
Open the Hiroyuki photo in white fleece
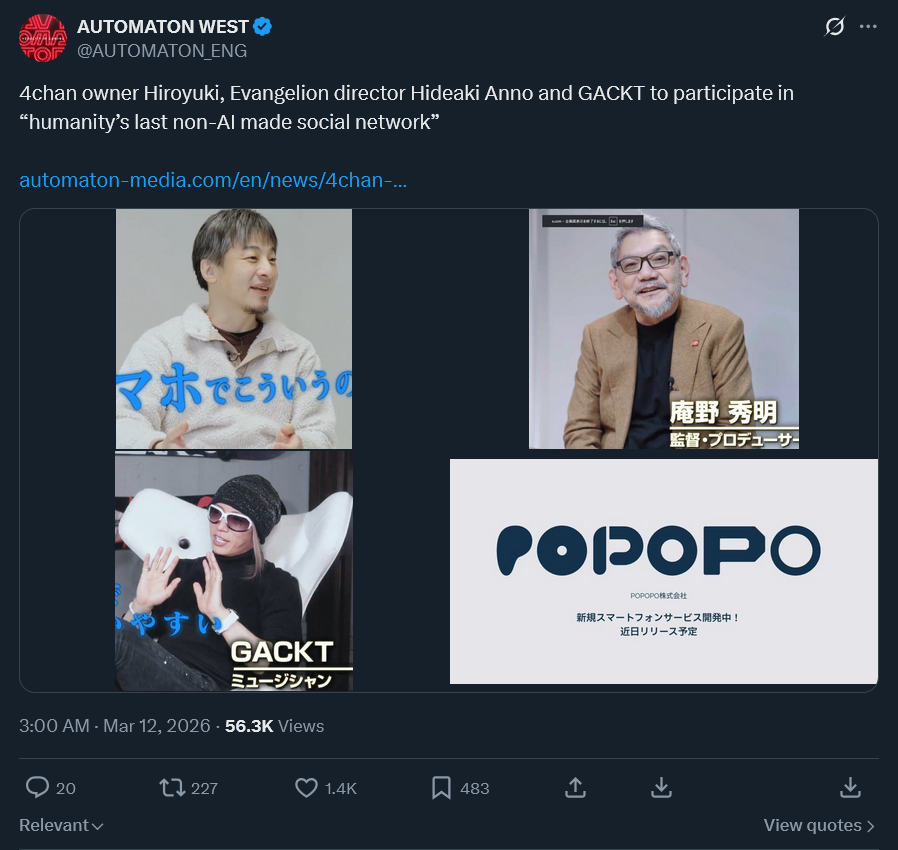pos(234,329)
